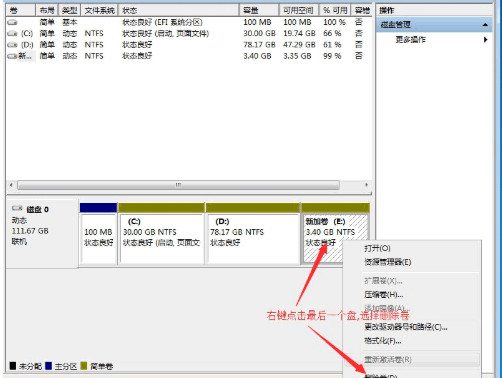Sort by the 文件系统 column header

(x=99, y=11)
